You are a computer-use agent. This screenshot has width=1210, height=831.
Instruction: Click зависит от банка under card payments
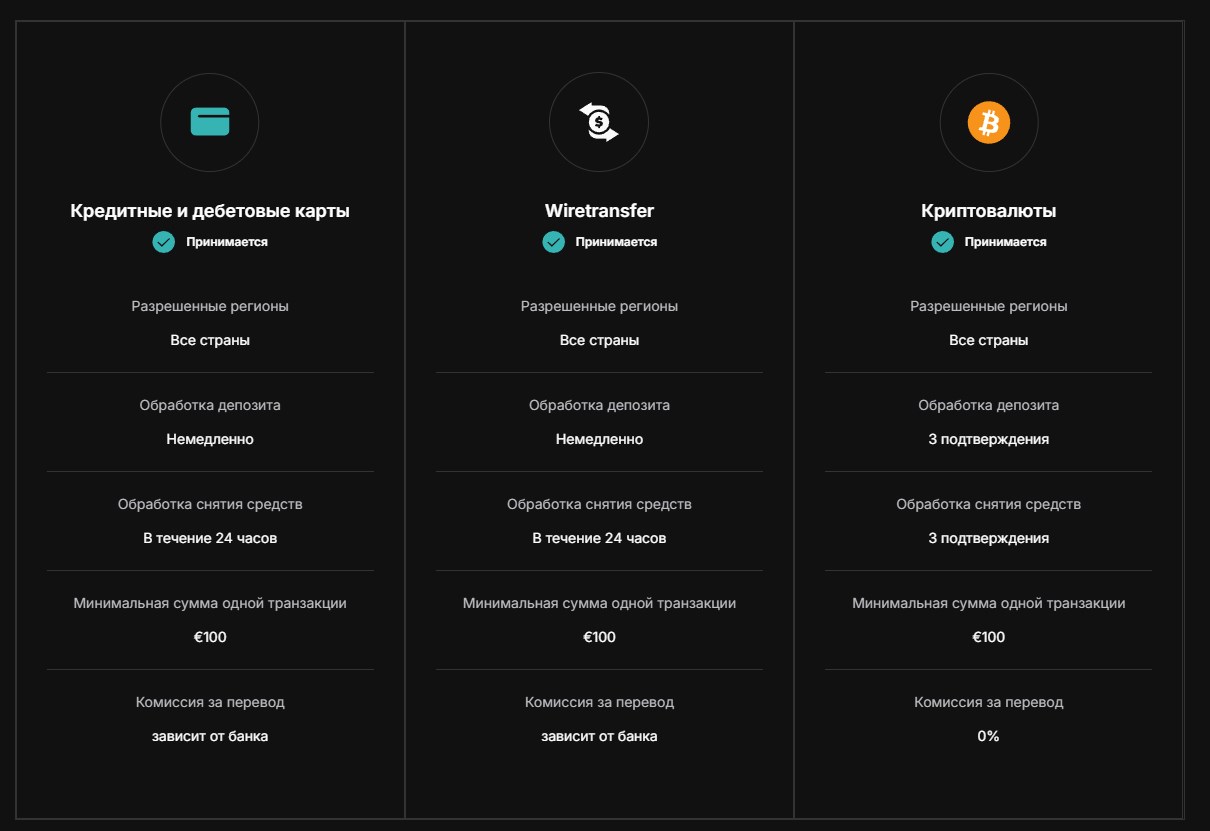coord(210,736)
